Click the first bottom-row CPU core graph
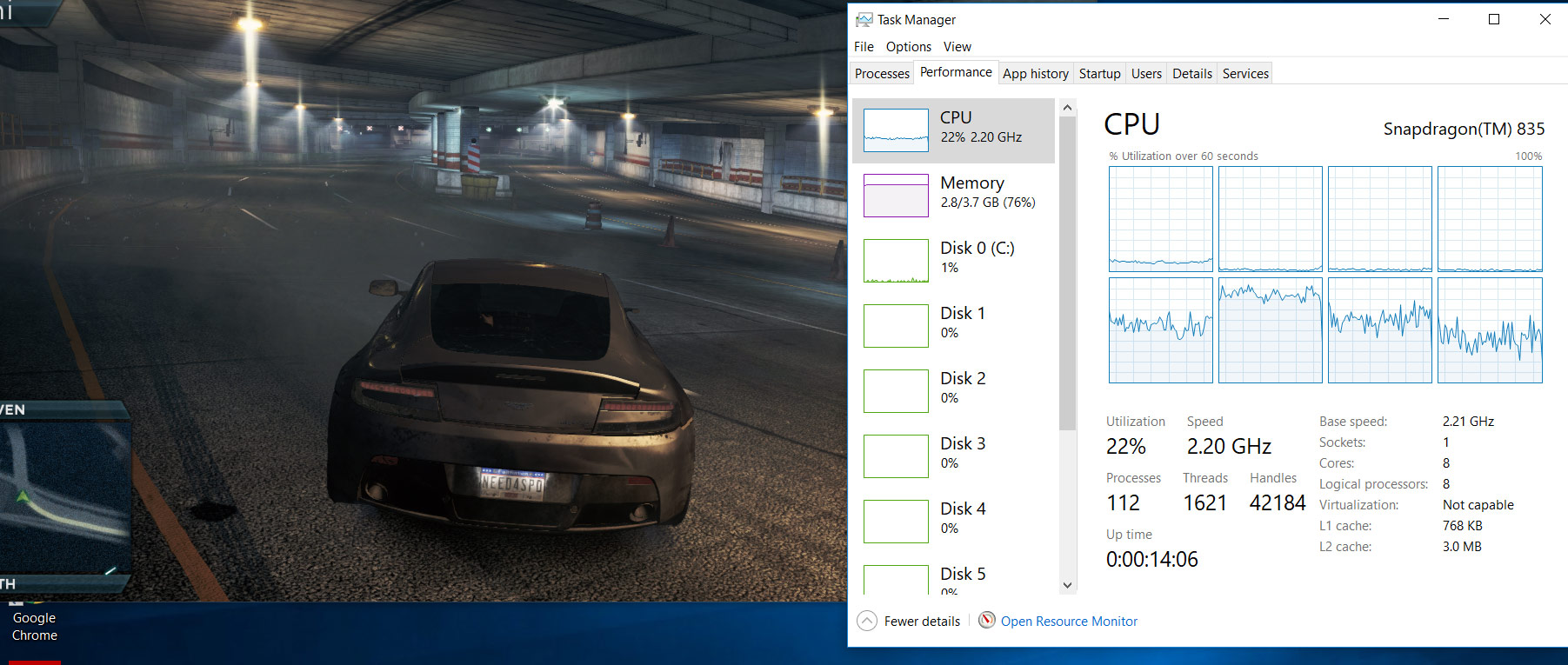 (1160, 330)
